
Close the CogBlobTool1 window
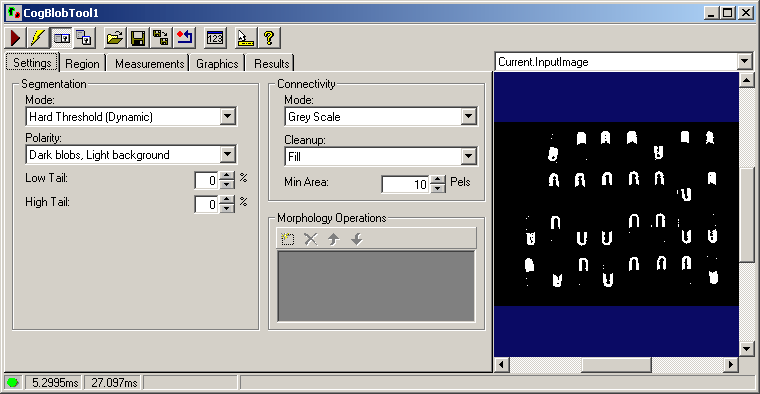click(x=745, y=13)
